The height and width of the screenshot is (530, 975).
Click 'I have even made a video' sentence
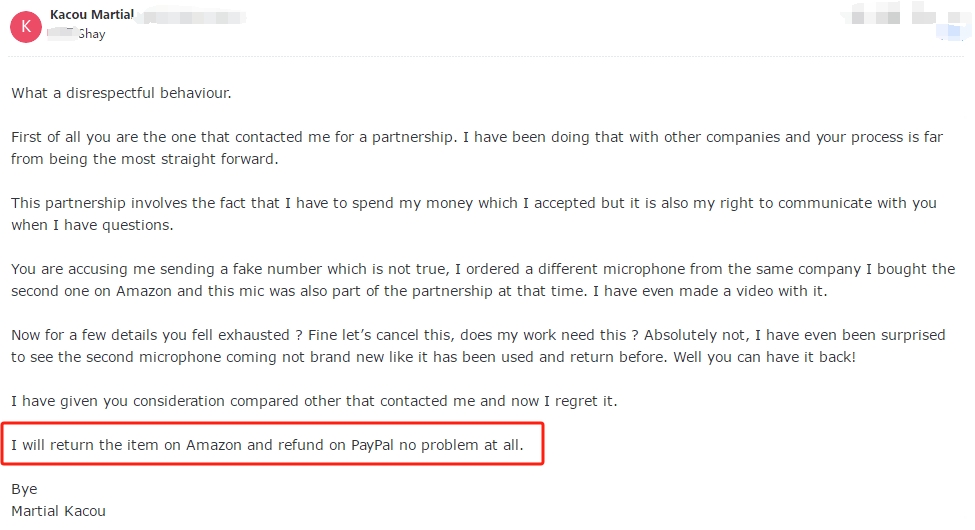tap(710, 291)
